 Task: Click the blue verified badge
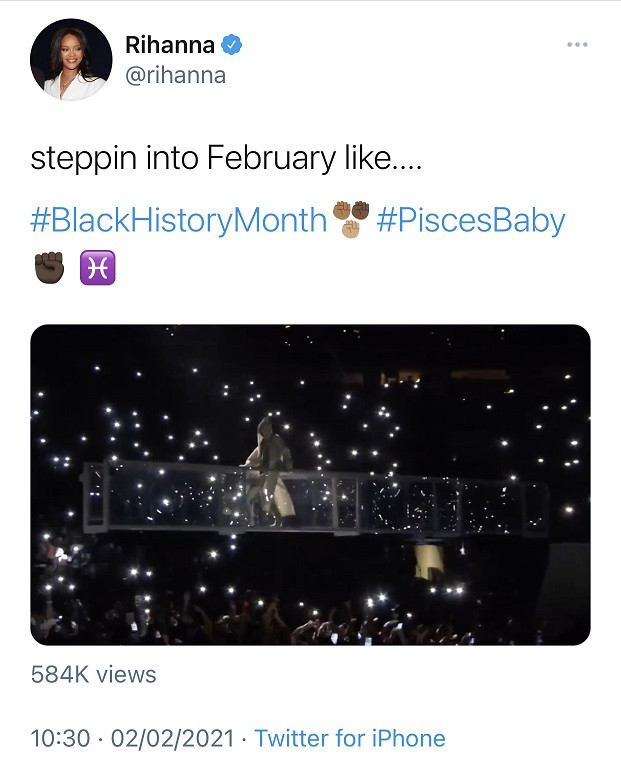click(231, 45)
